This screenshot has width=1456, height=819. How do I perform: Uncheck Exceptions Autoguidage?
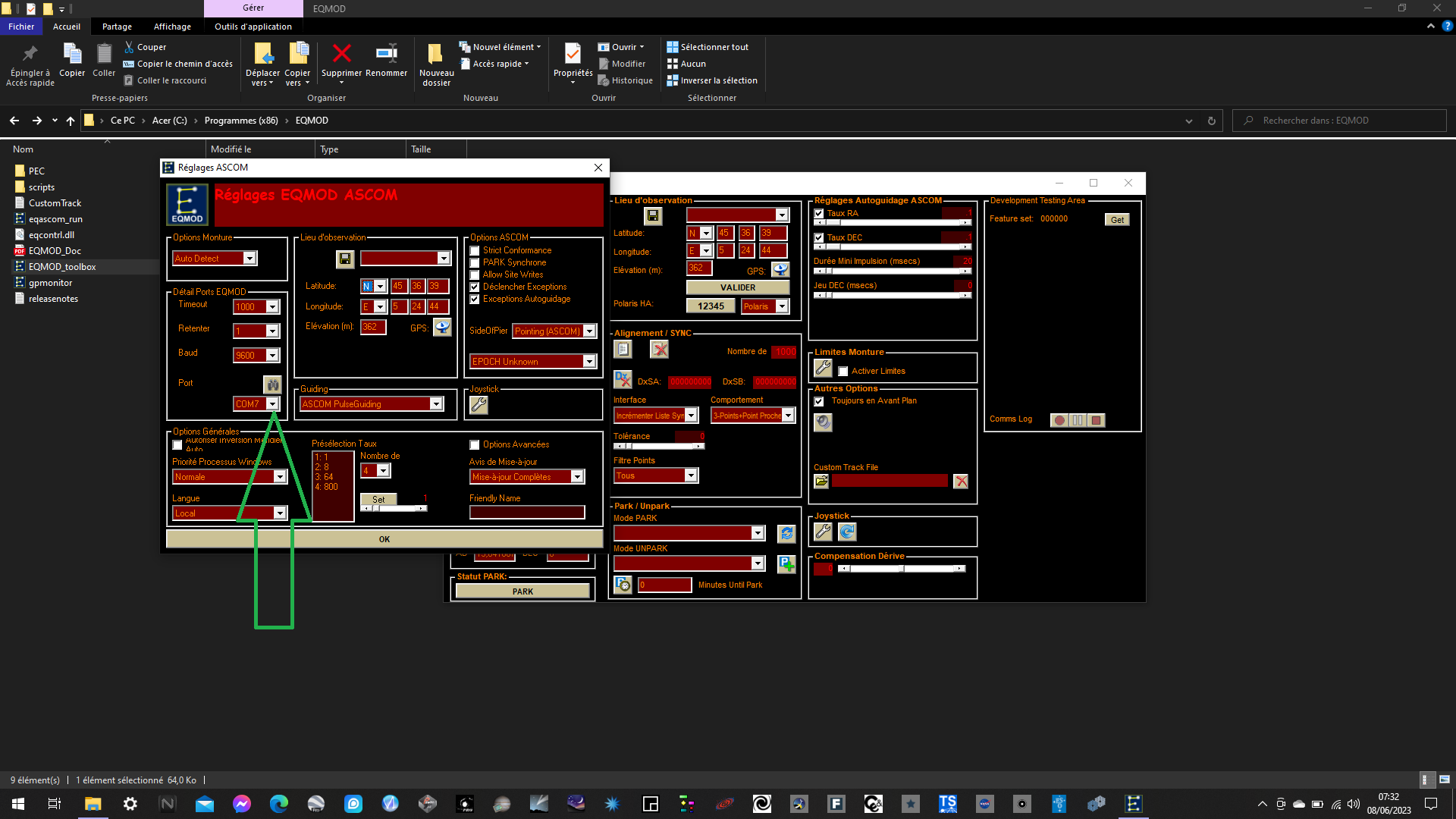point(475,300)
